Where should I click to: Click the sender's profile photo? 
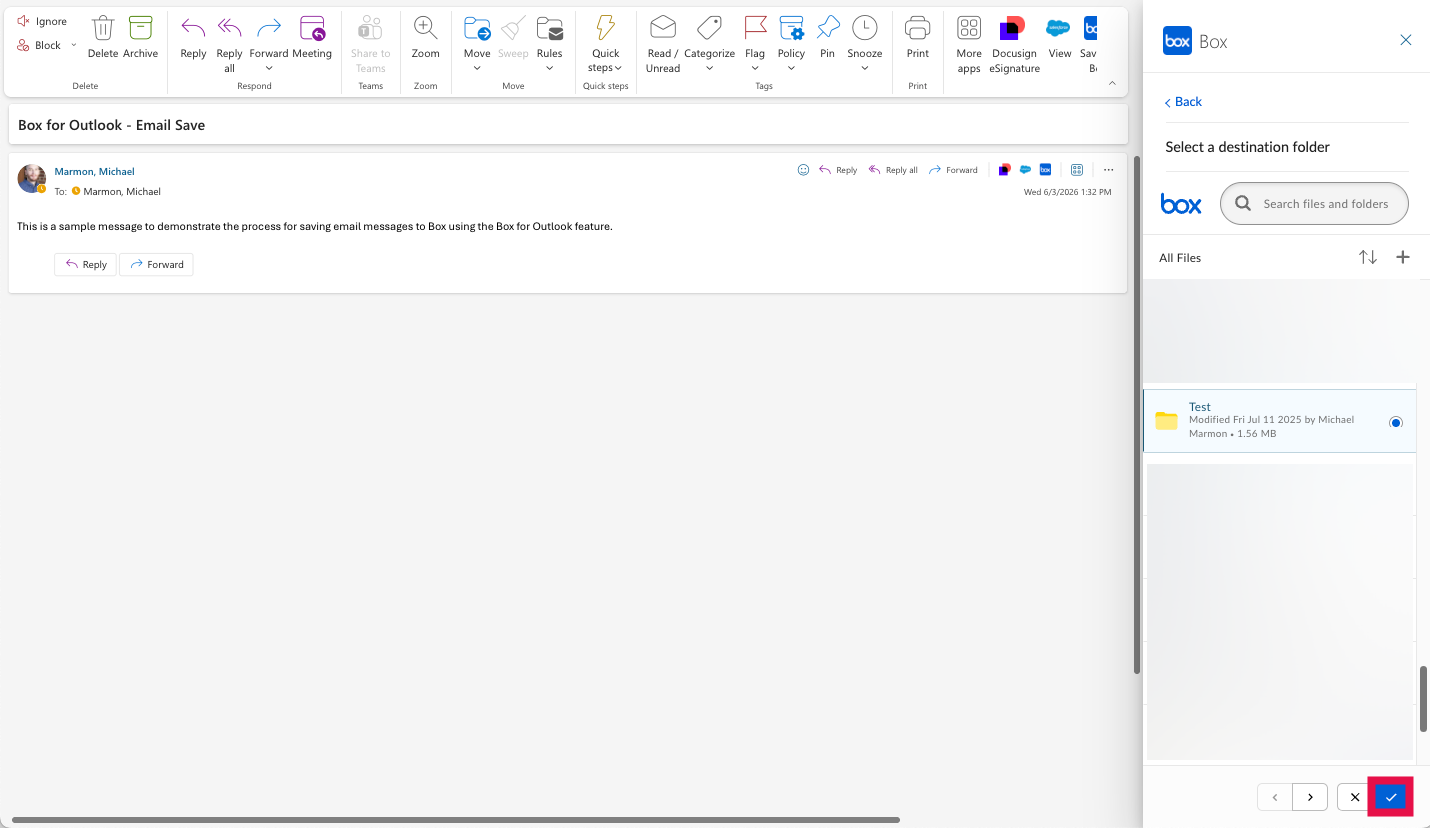click(x=31, y=178)
